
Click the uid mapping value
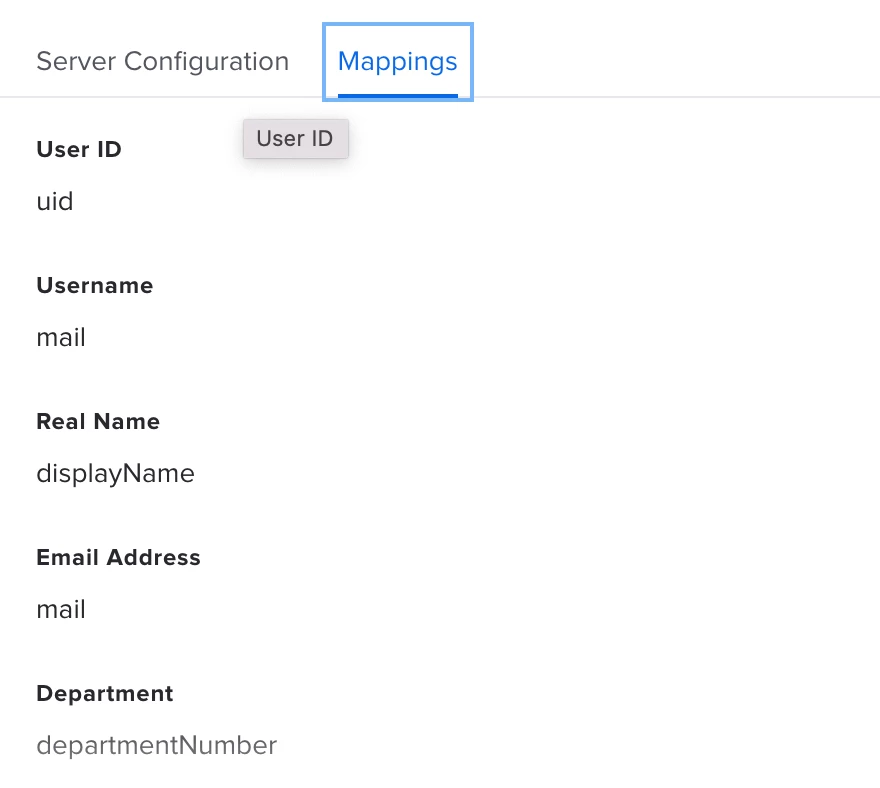55,201
